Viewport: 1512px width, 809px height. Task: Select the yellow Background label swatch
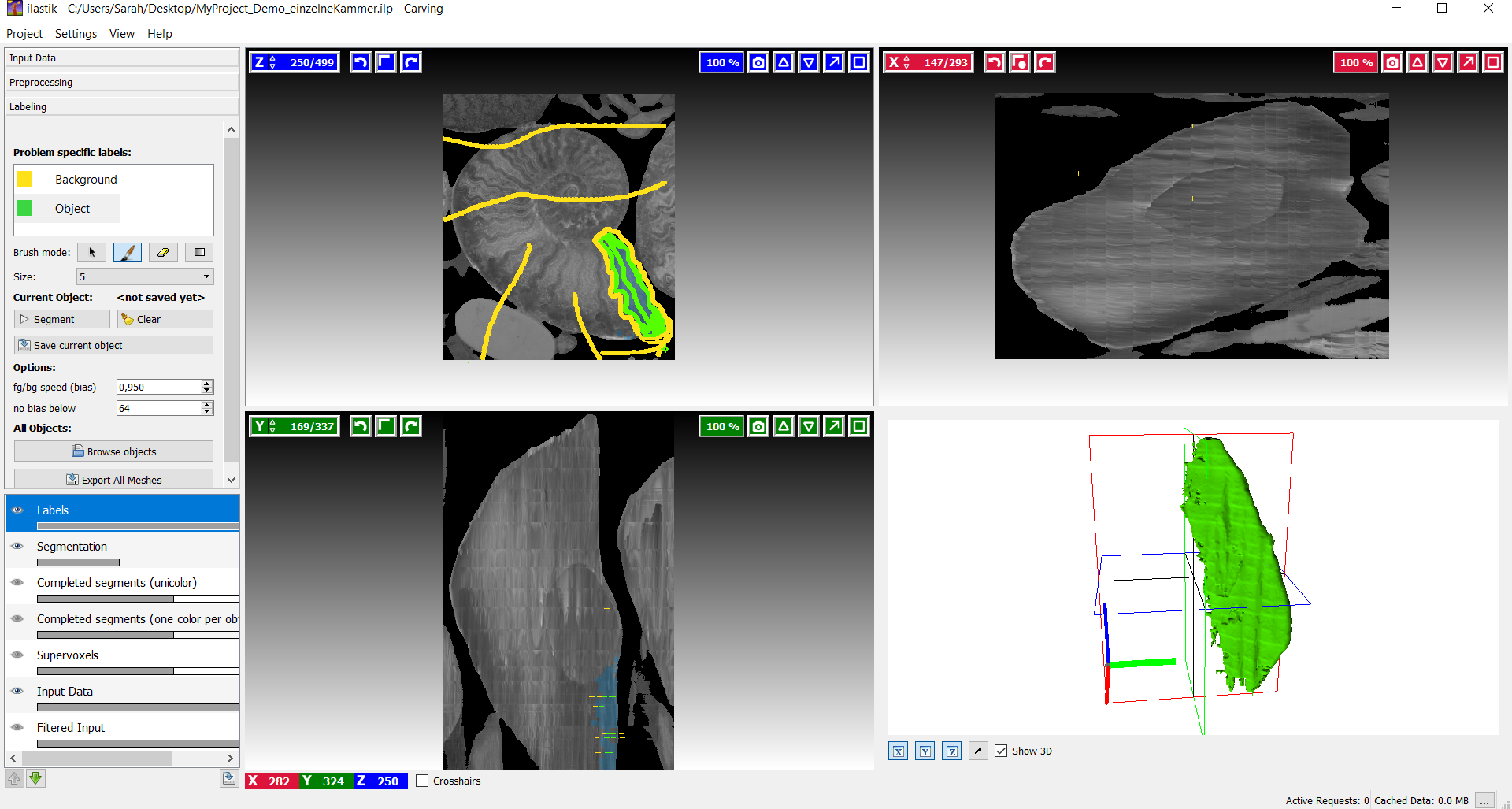tap(24, 179)
